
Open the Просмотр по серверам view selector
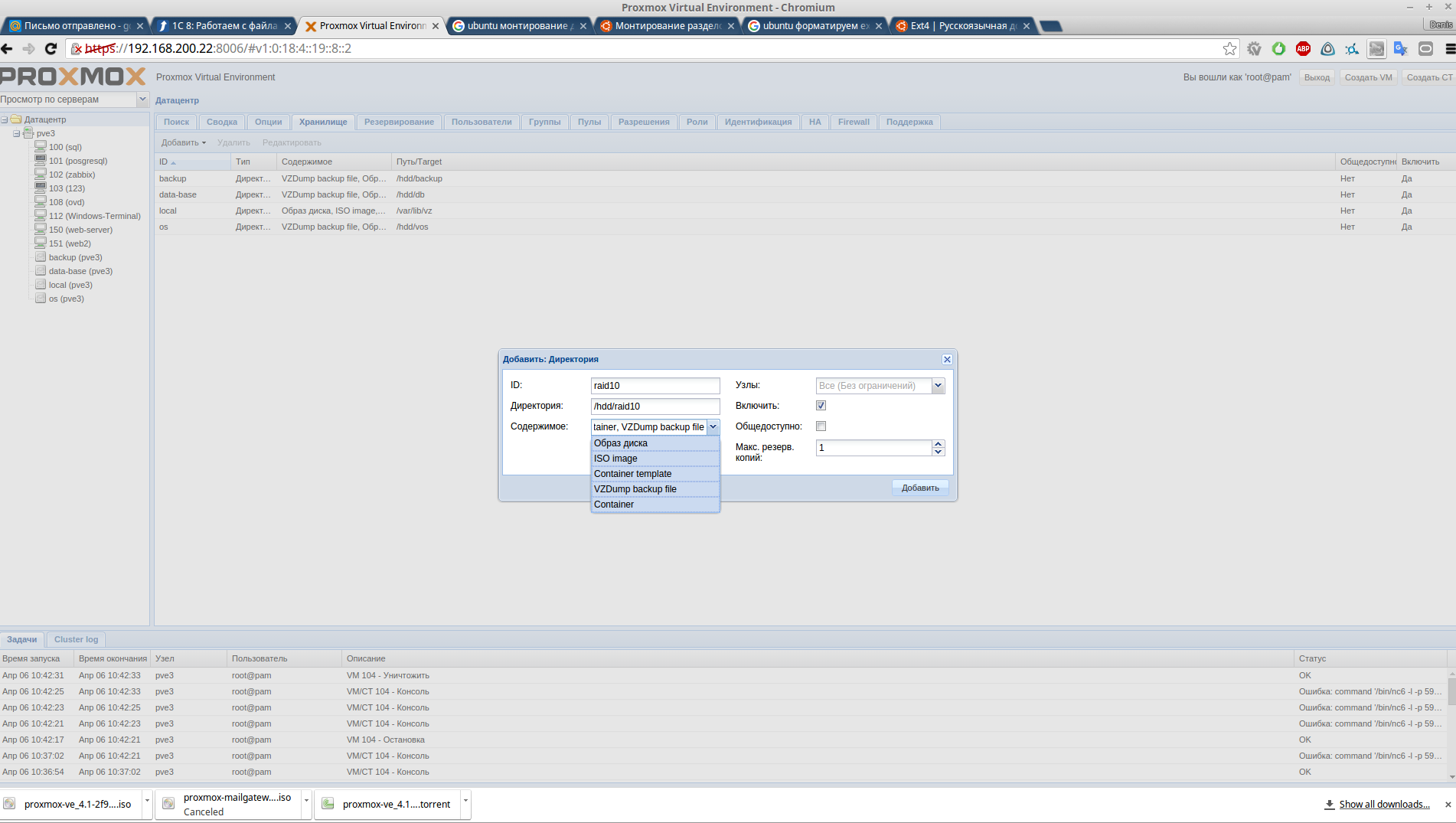coord(142,100)
